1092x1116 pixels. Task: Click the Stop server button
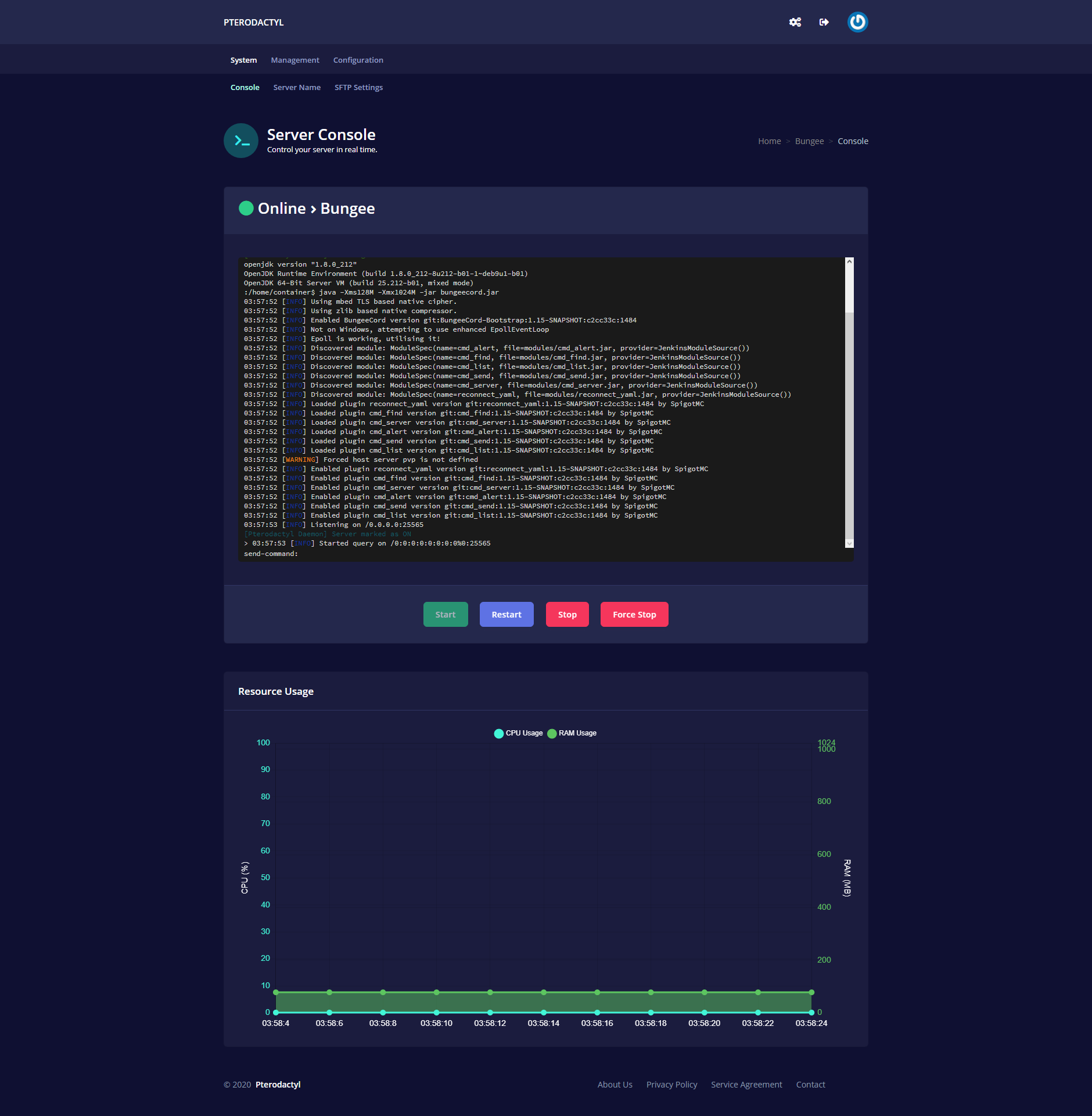coord(567,615)
